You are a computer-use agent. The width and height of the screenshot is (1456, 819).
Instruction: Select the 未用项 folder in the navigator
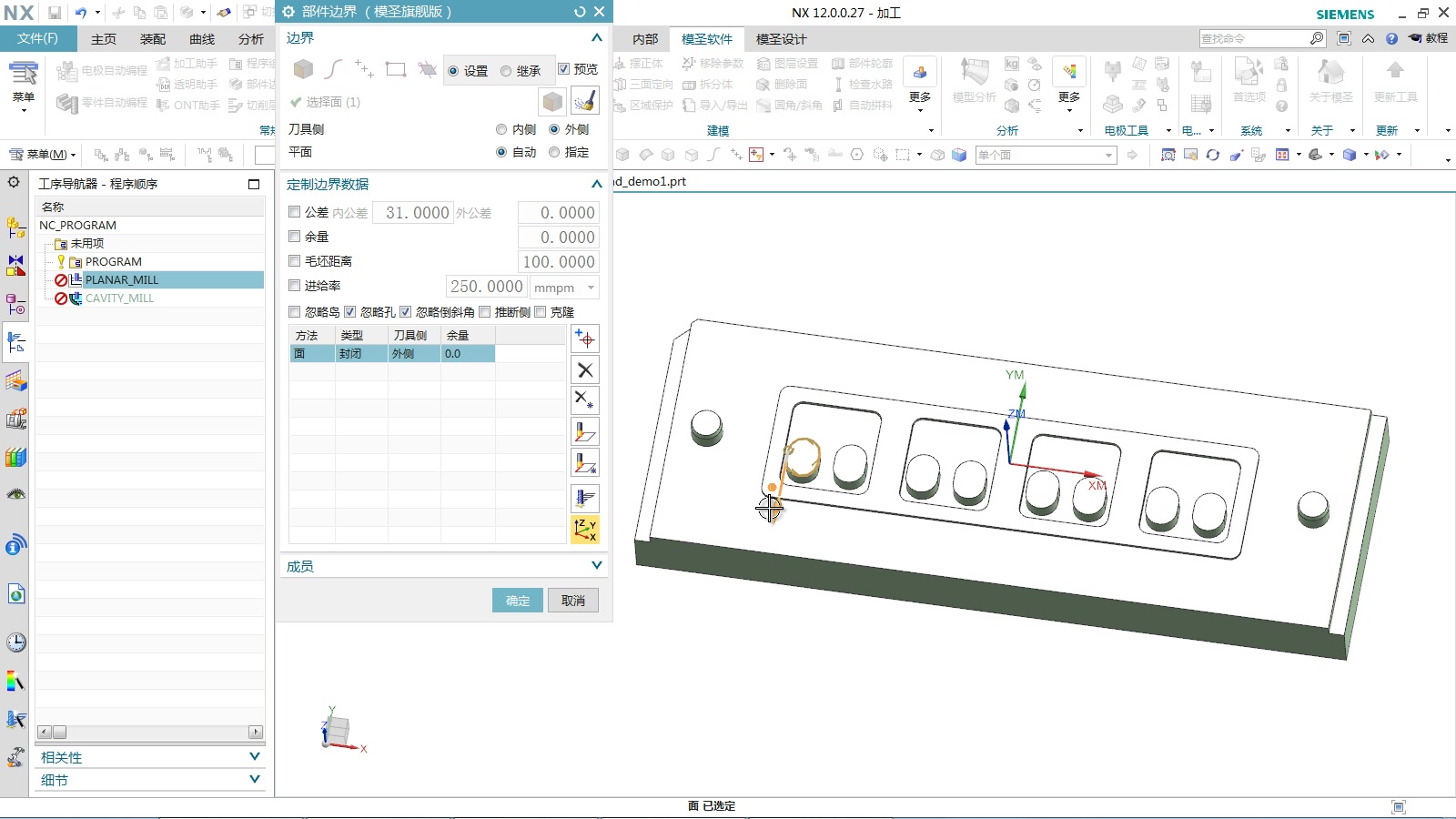coord(86,244)
